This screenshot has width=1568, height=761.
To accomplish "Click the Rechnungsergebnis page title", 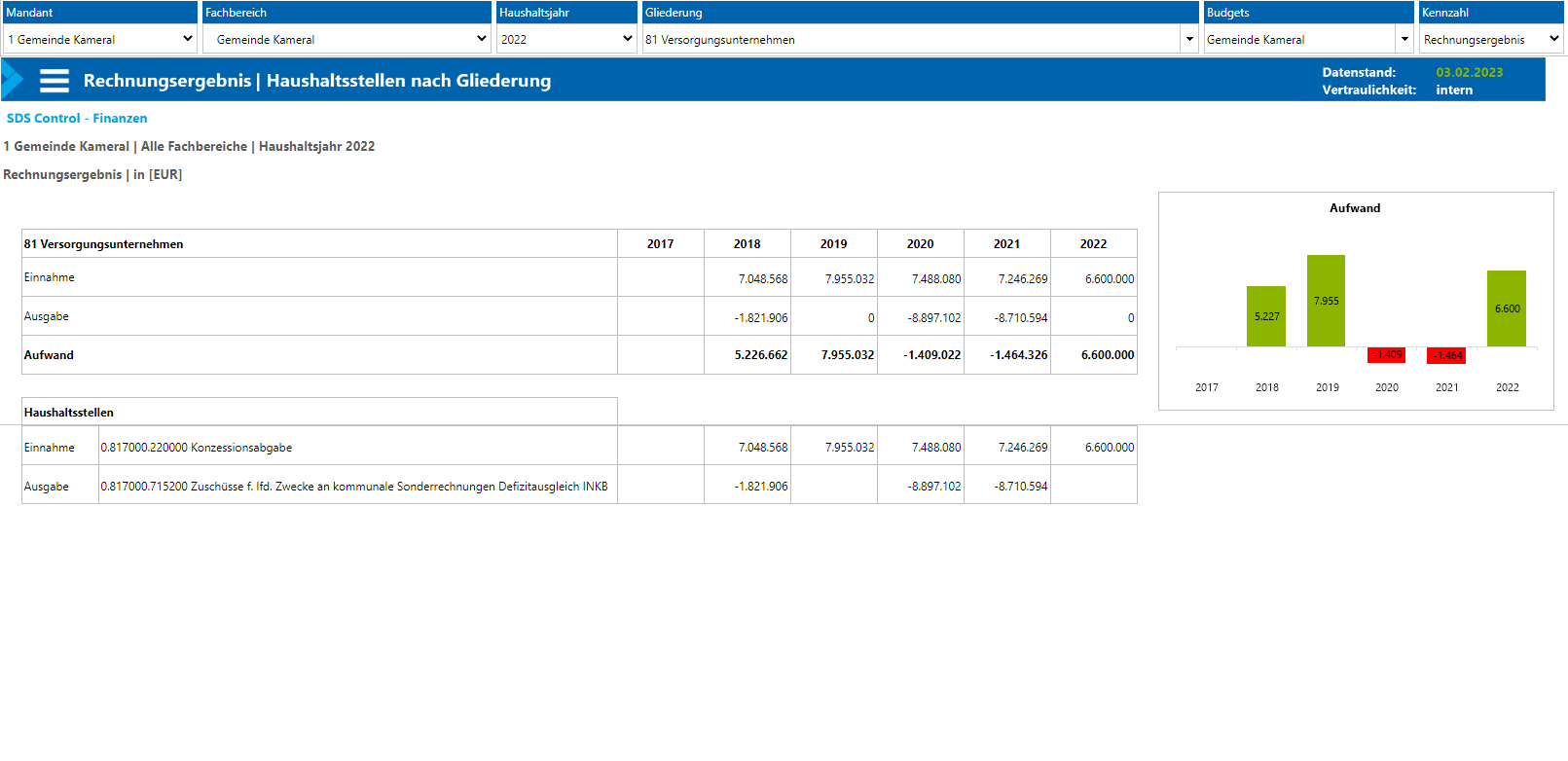I will [x=317, y=81].
